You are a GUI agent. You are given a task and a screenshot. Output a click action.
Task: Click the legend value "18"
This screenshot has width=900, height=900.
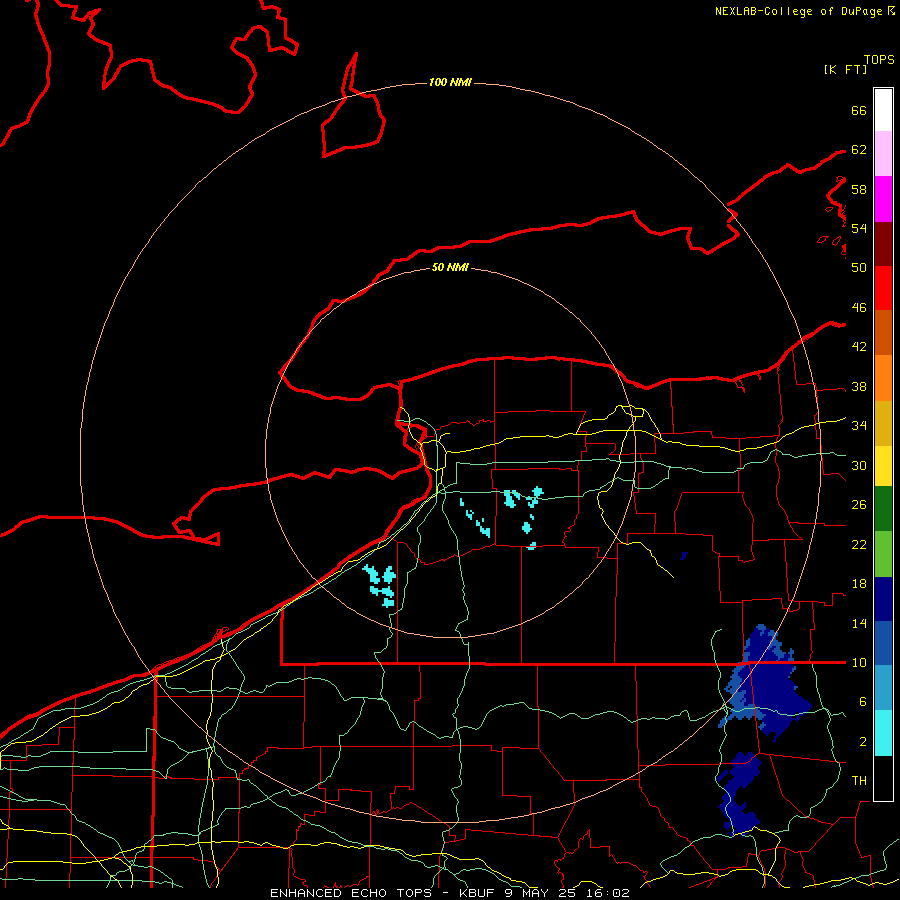(859, 584)
